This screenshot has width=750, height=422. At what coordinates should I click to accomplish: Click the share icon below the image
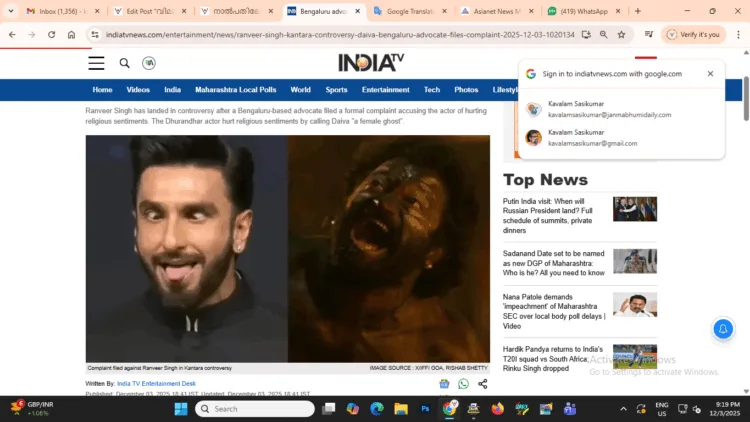coord(482,384)
